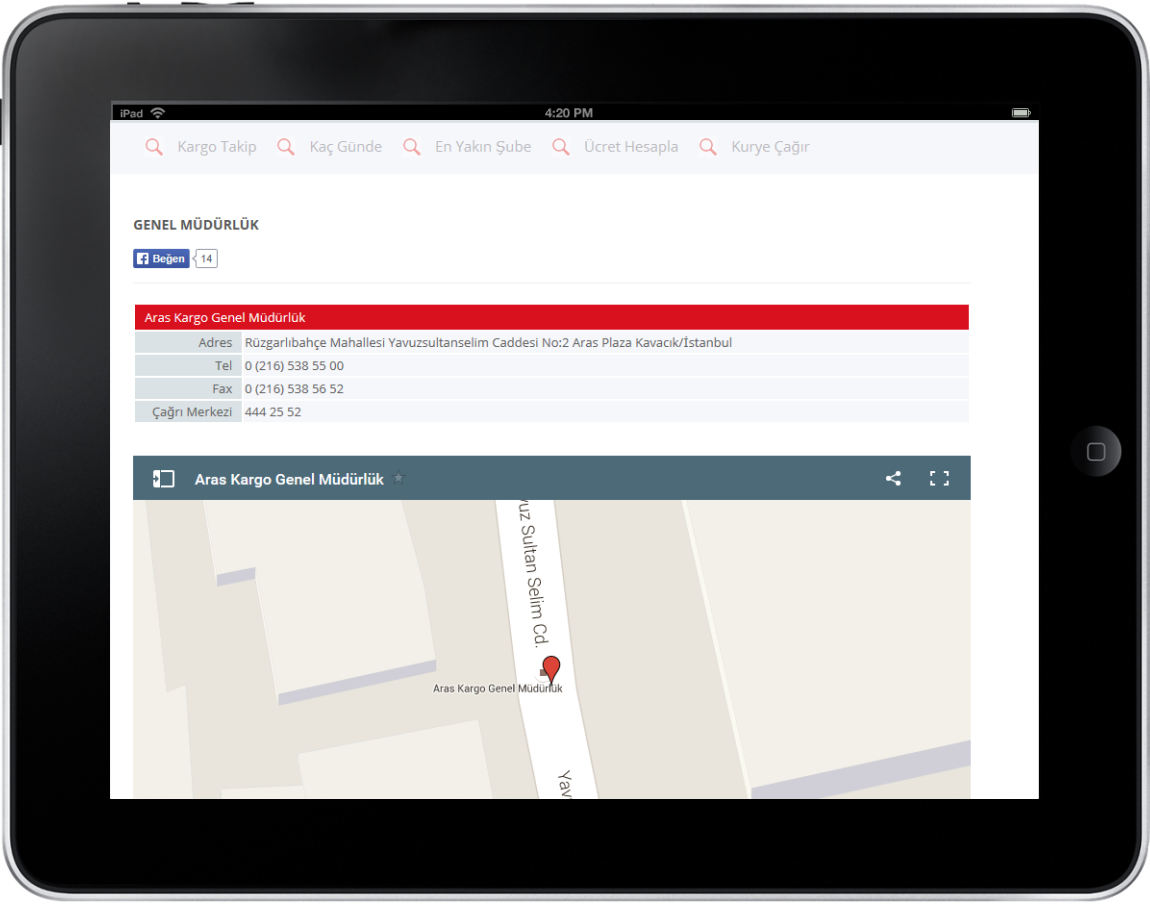The width and height of the screenshot is (1150, 904).
Task: Click the Aras Kargo Genel Müdürlük map title
Action: coord(289,479)
